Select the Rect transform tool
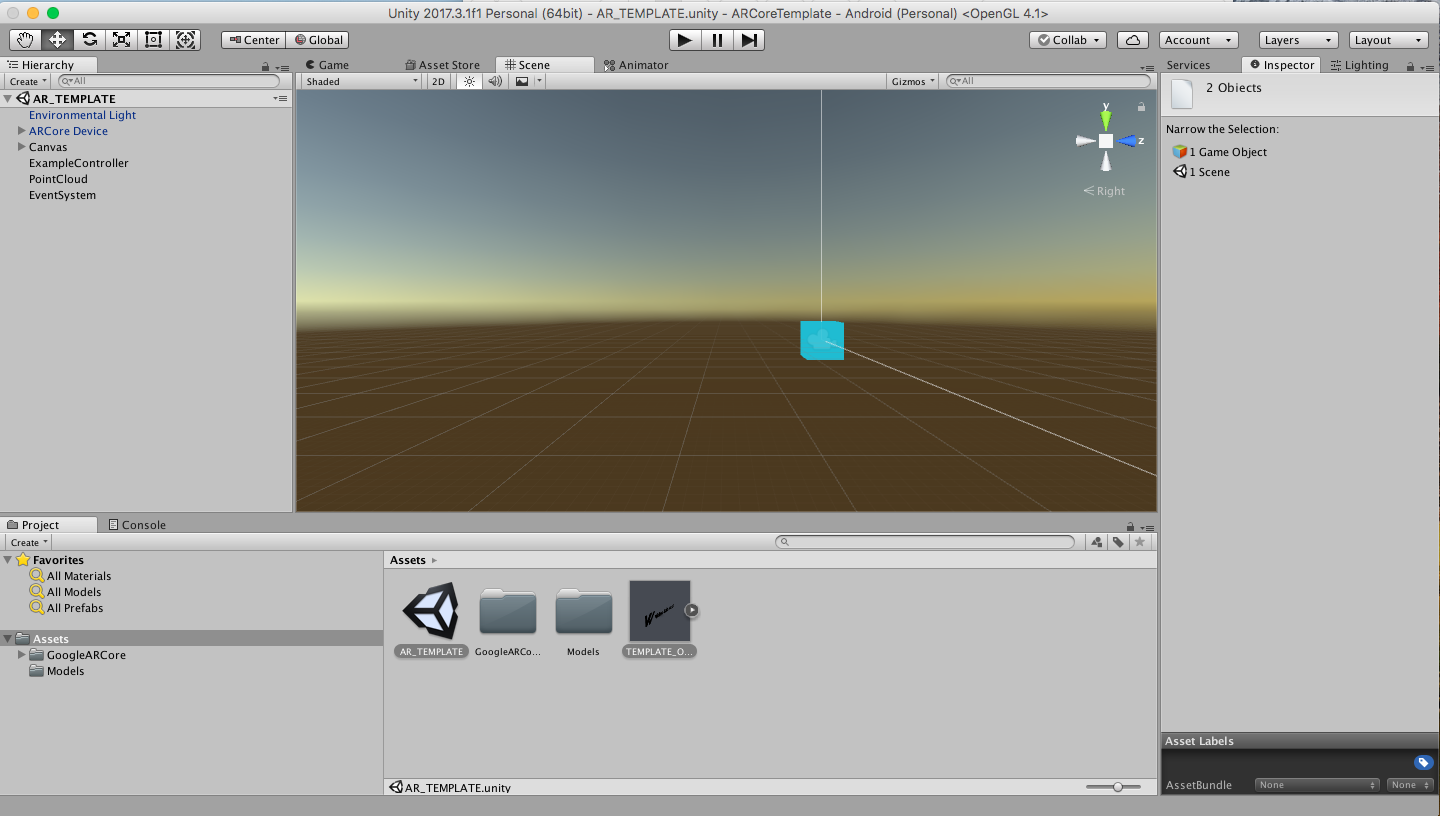1440x816 pixels. point(153,40)
